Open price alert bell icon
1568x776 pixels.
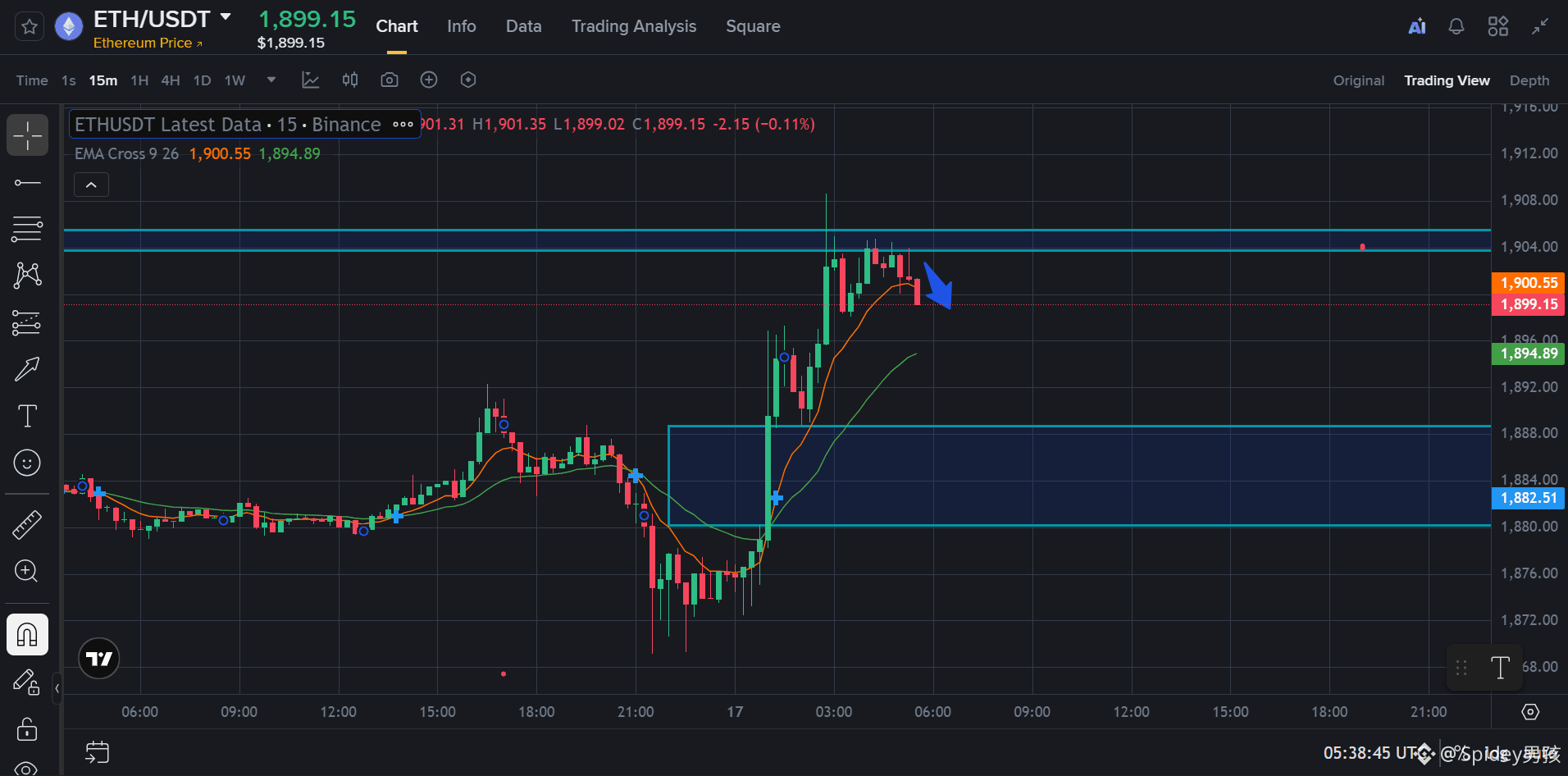click(x=1456, y=27)
